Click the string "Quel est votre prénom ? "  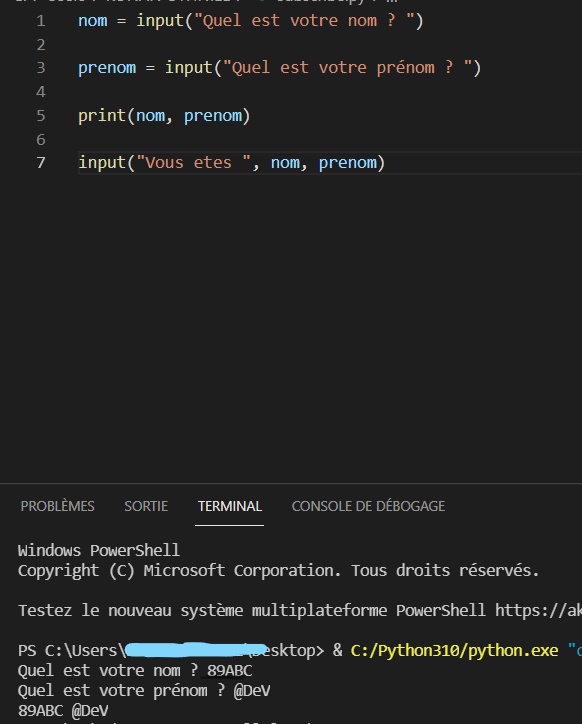pyautogui.click(x=347, y=68)
